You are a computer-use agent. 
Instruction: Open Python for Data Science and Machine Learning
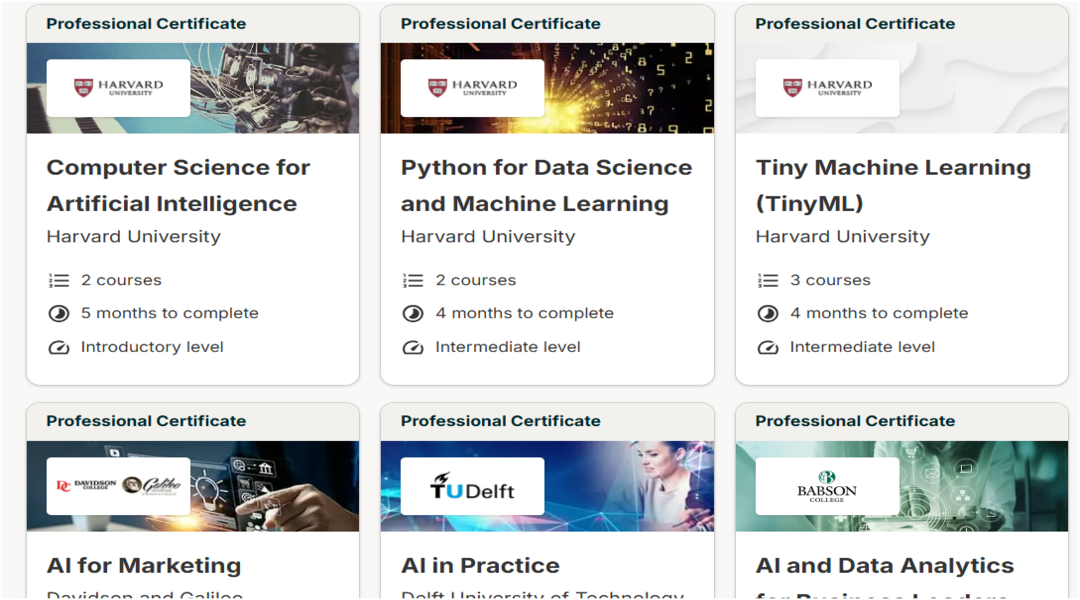click(546, 185)
